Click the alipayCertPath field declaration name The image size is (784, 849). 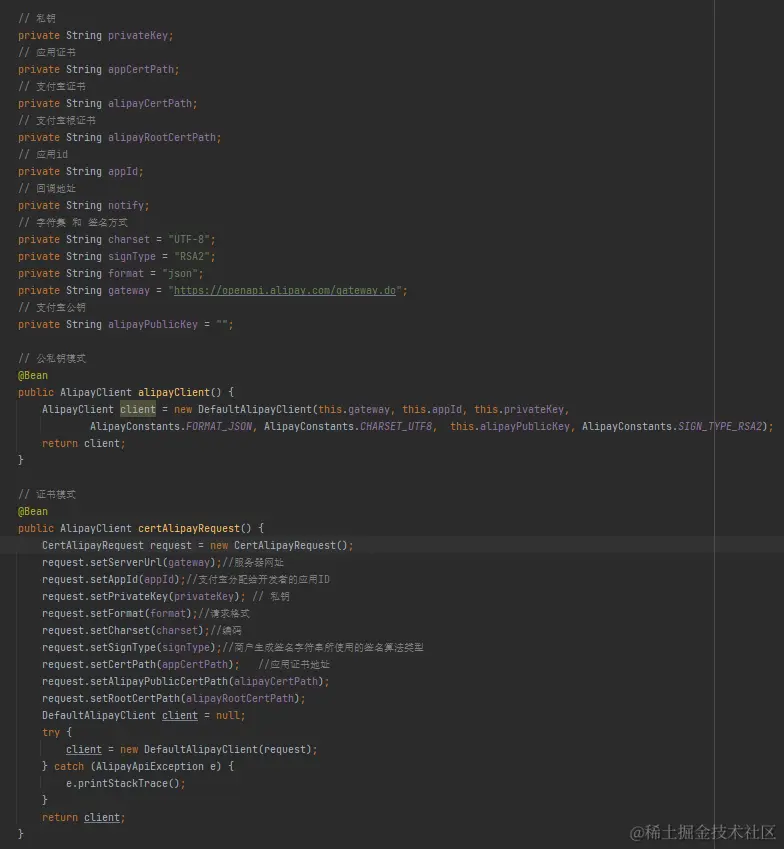(150, 103)
